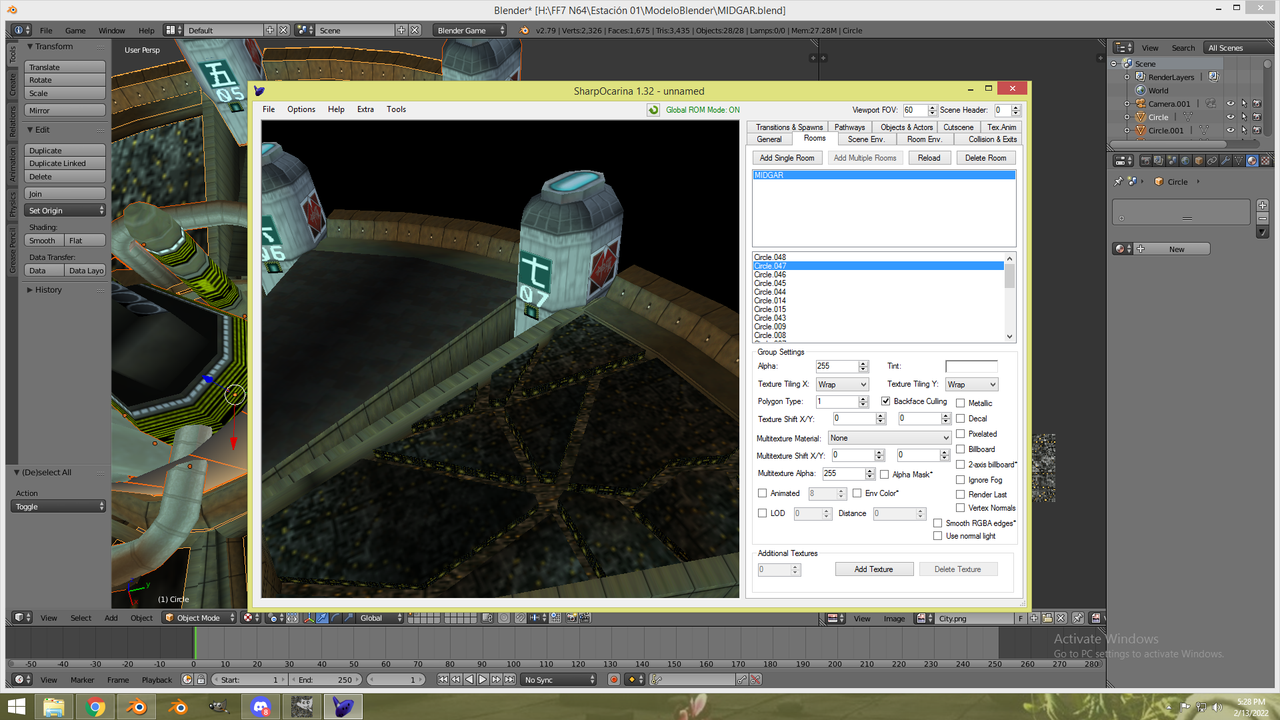The image size is (1280, 720).
Task: Click the Tint color swatch
Action: [x=971, y=366]
